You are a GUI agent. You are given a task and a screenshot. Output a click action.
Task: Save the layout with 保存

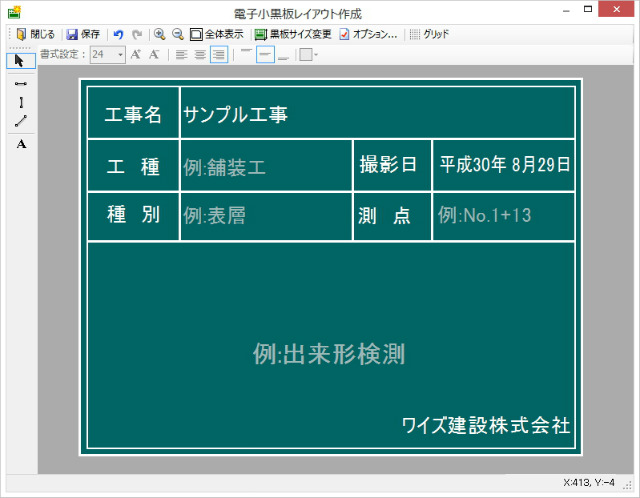(x=83, y=34)
